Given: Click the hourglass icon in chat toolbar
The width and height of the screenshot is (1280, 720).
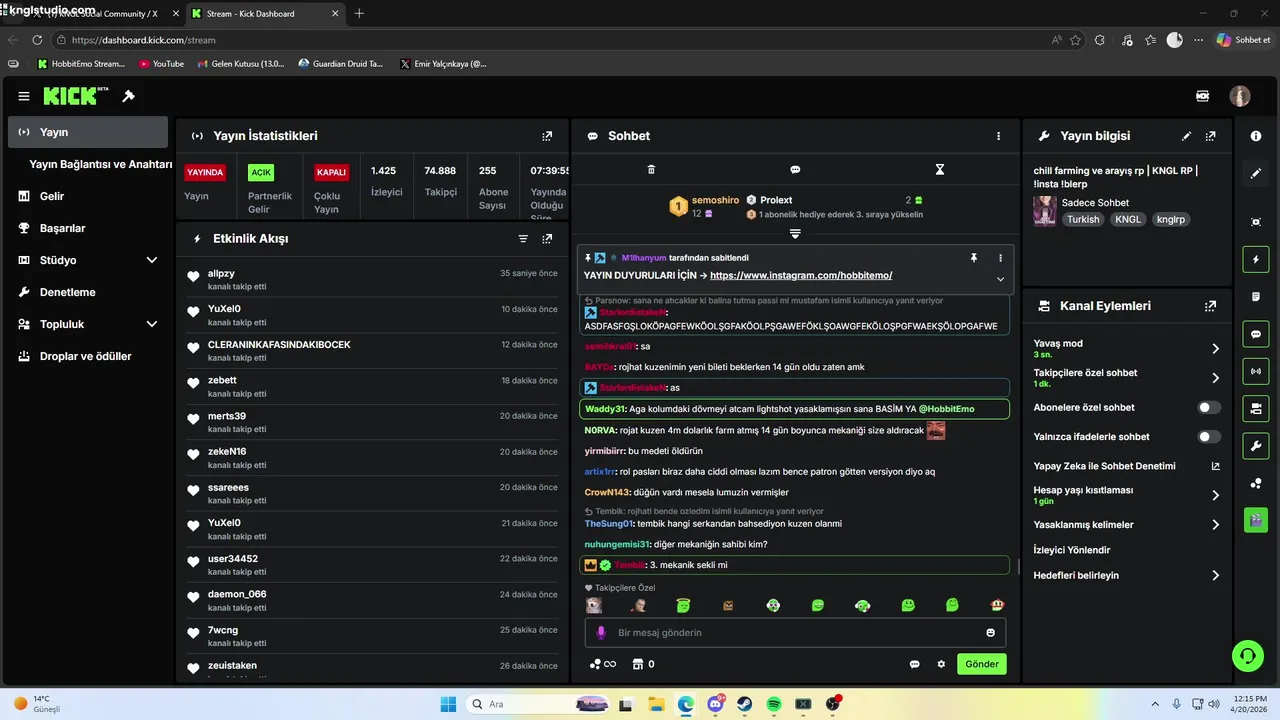Looking at the screenshot, I should [939, 170].
